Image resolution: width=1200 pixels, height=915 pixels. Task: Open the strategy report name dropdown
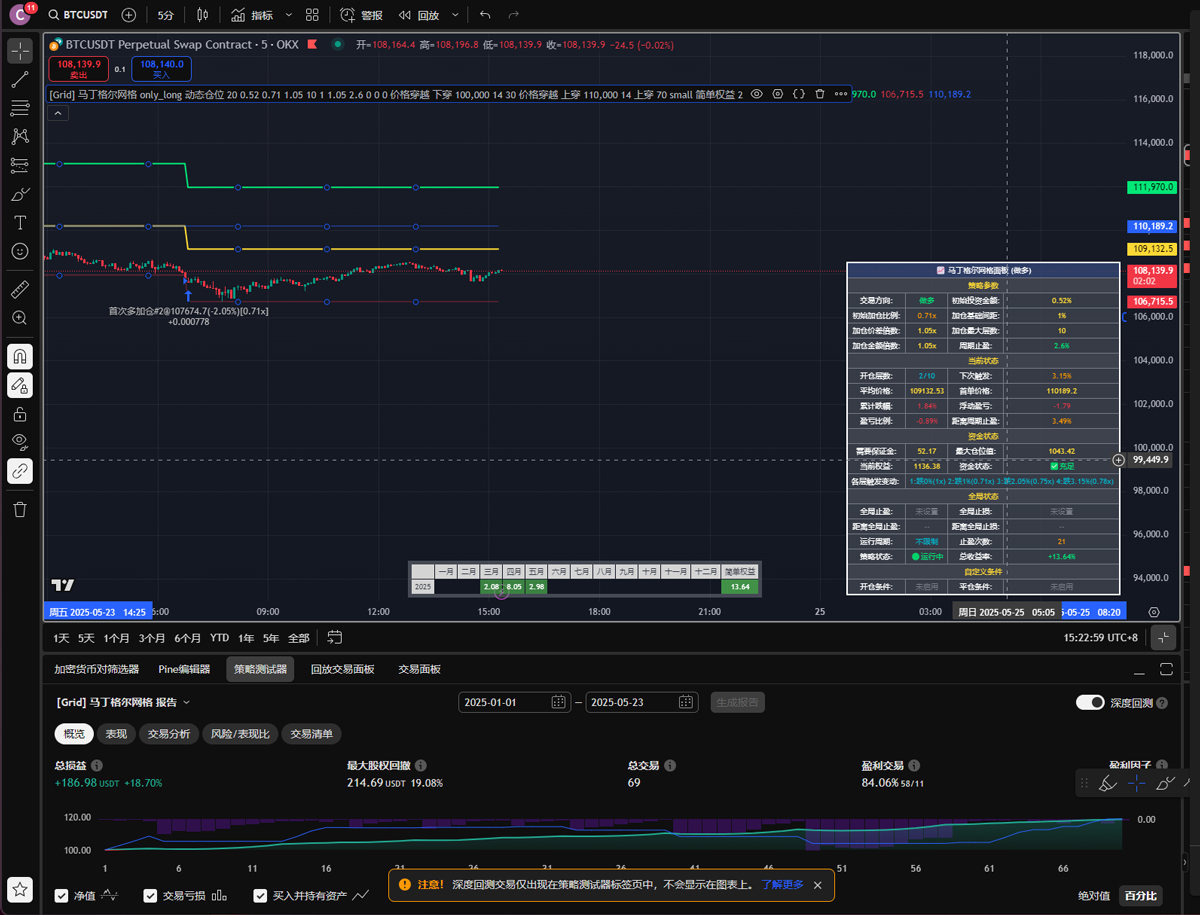186,703
